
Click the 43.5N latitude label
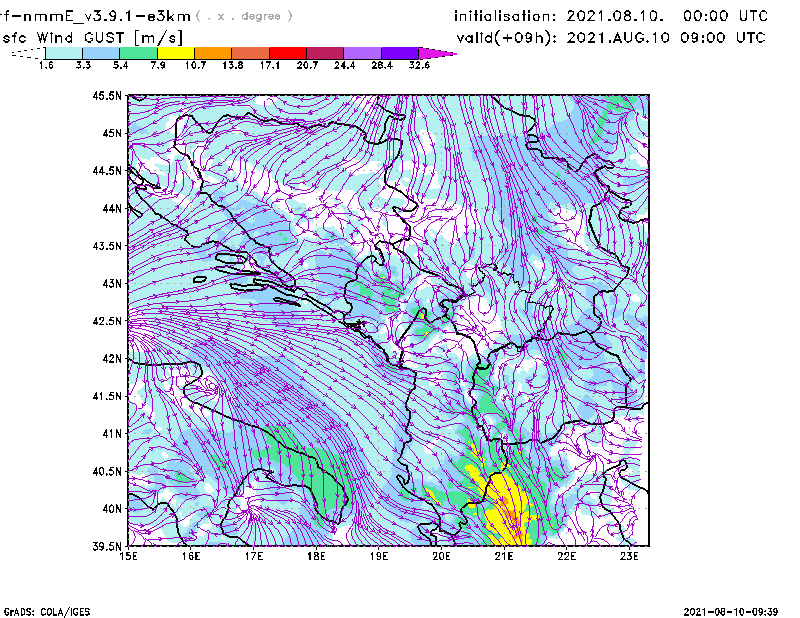coord(107,246)
